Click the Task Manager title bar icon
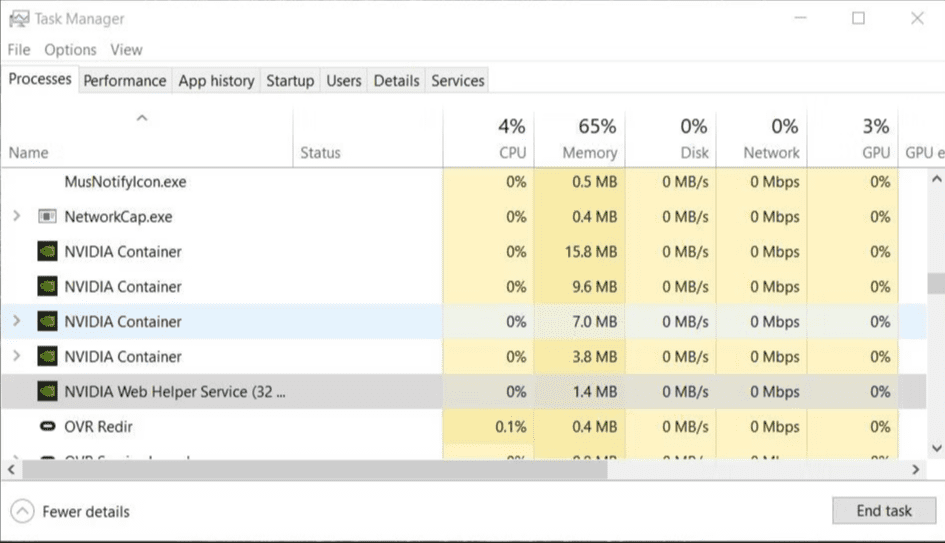This screenshot has height=543, width=945. tap(18, 18)
